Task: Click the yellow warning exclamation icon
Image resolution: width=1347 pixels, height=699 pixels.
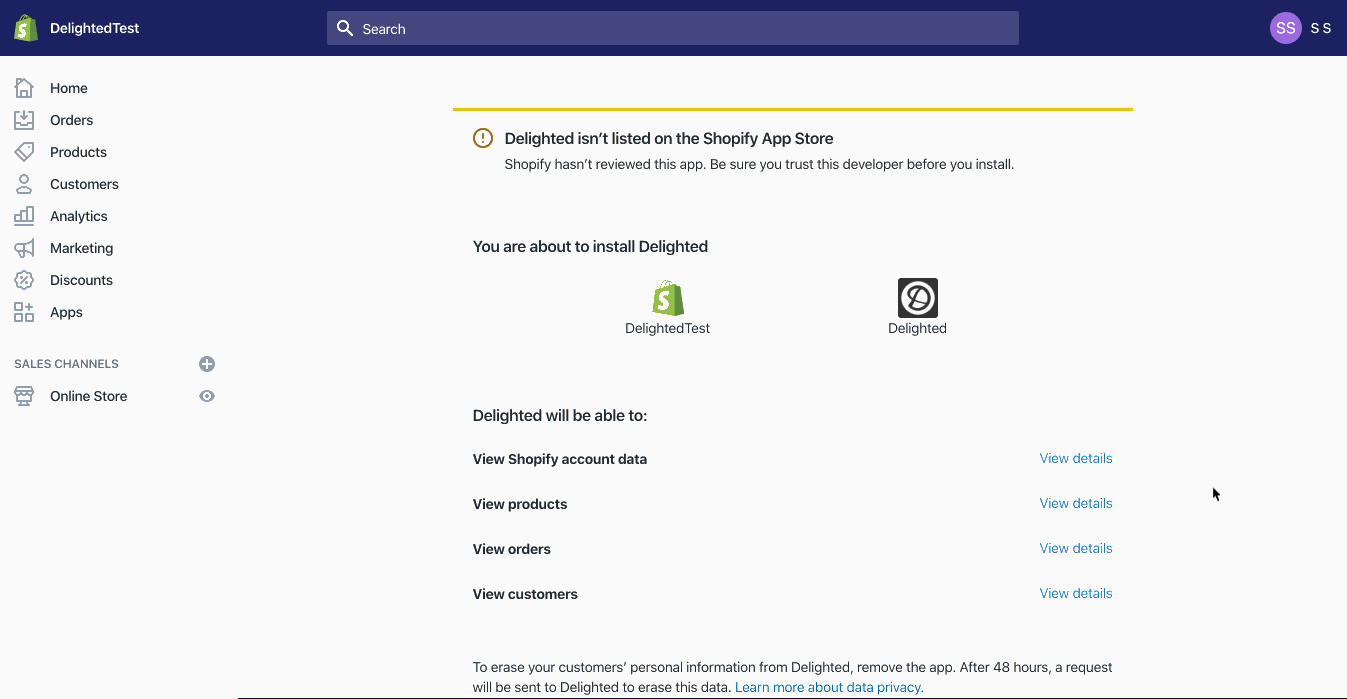Action: point(483,138)
